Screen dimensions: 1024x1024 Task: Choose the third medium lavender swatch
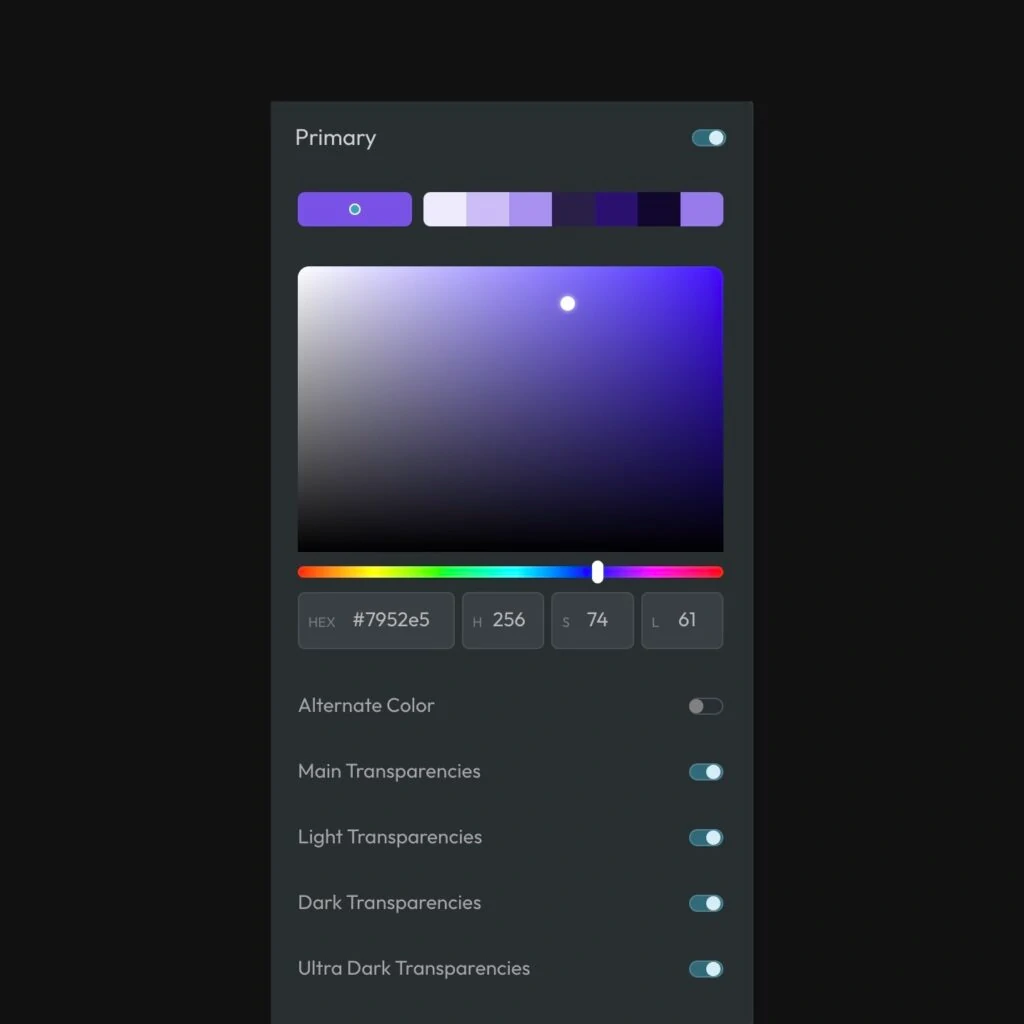[x=530, y=209]
